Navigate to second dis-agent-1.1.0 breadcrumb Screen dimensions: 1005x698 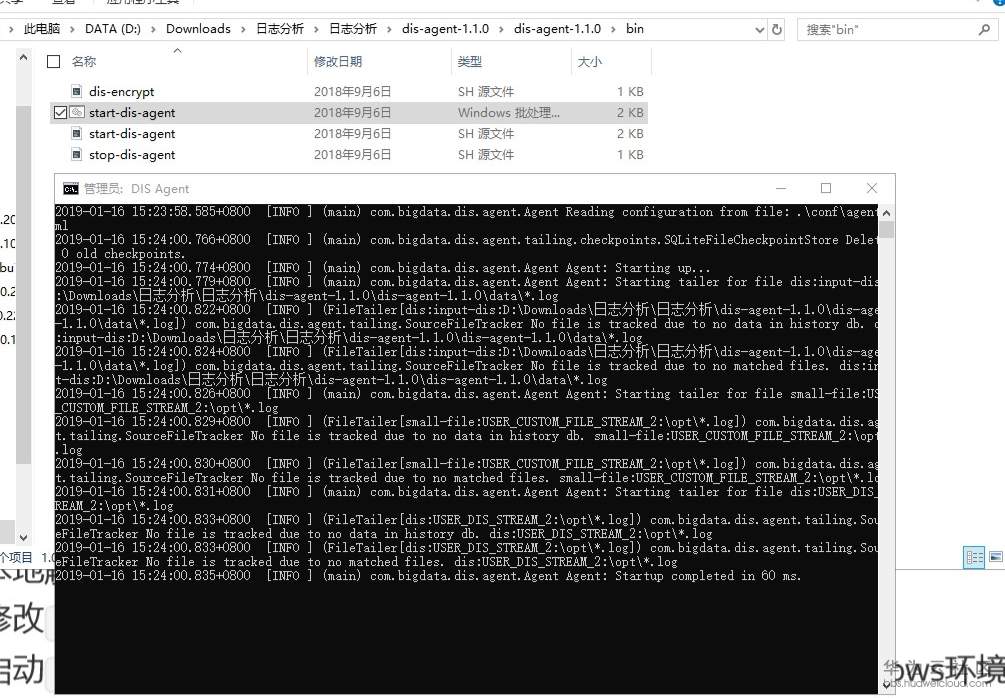[557, 29]
